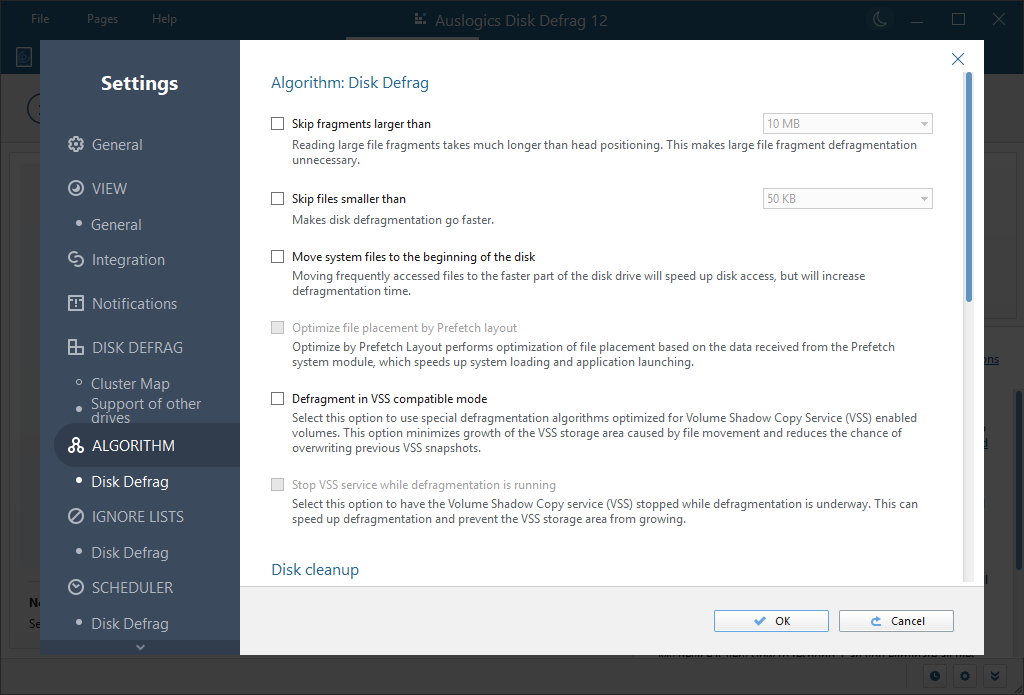
Task: Select Support of other drives item
Action: click(x=146, y=410)
